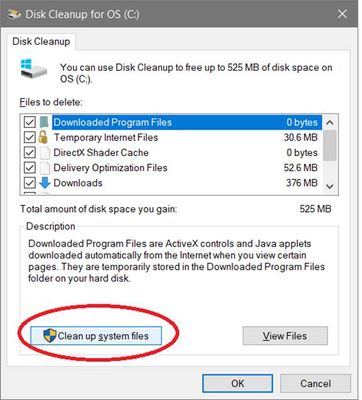Dismiss the dialog with Cancel
The width and height of the screenshot is (362, 400).
click(315, 383)
